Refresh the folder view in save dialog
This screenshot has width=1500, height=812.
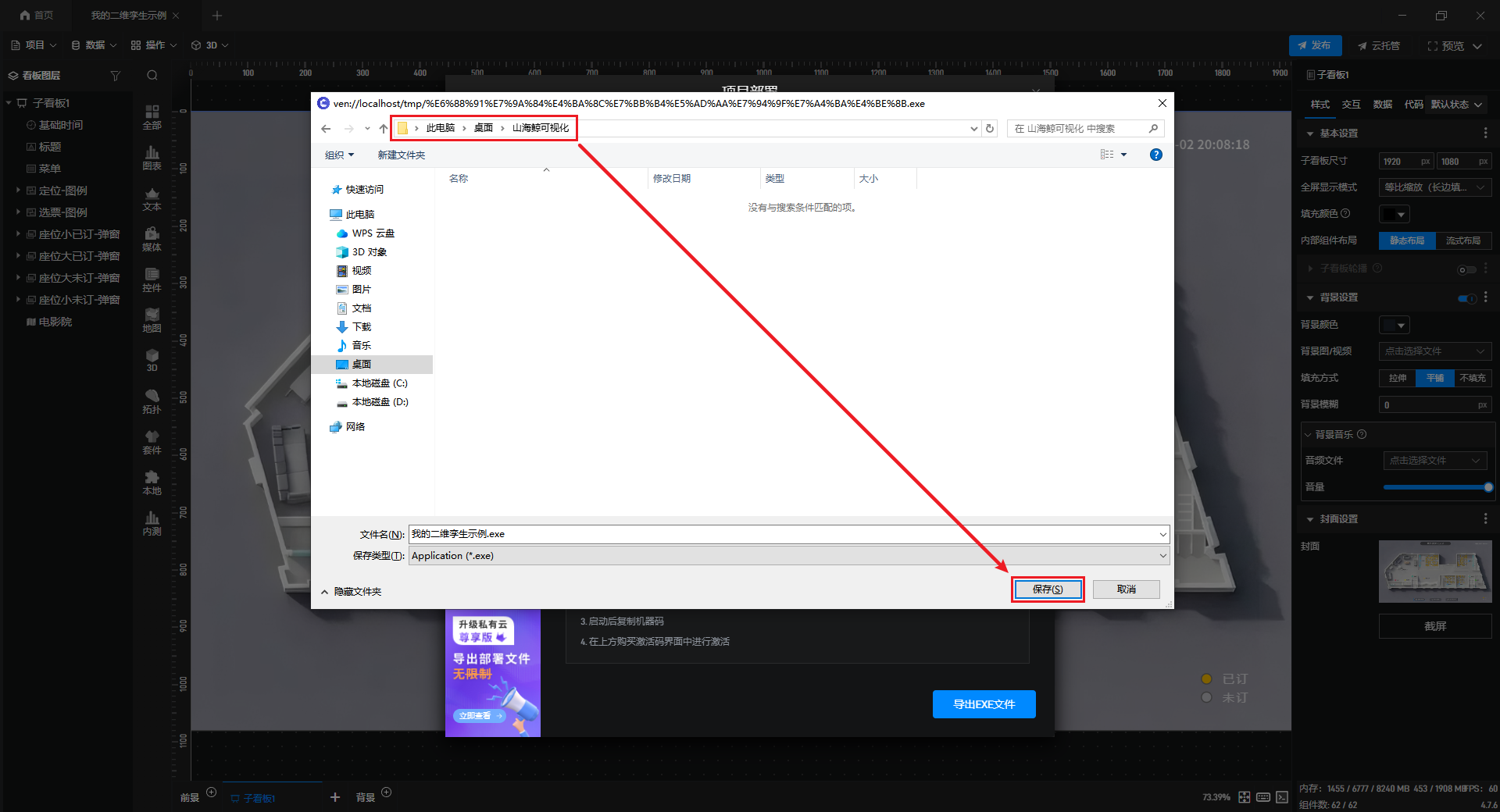pos(990,129)
